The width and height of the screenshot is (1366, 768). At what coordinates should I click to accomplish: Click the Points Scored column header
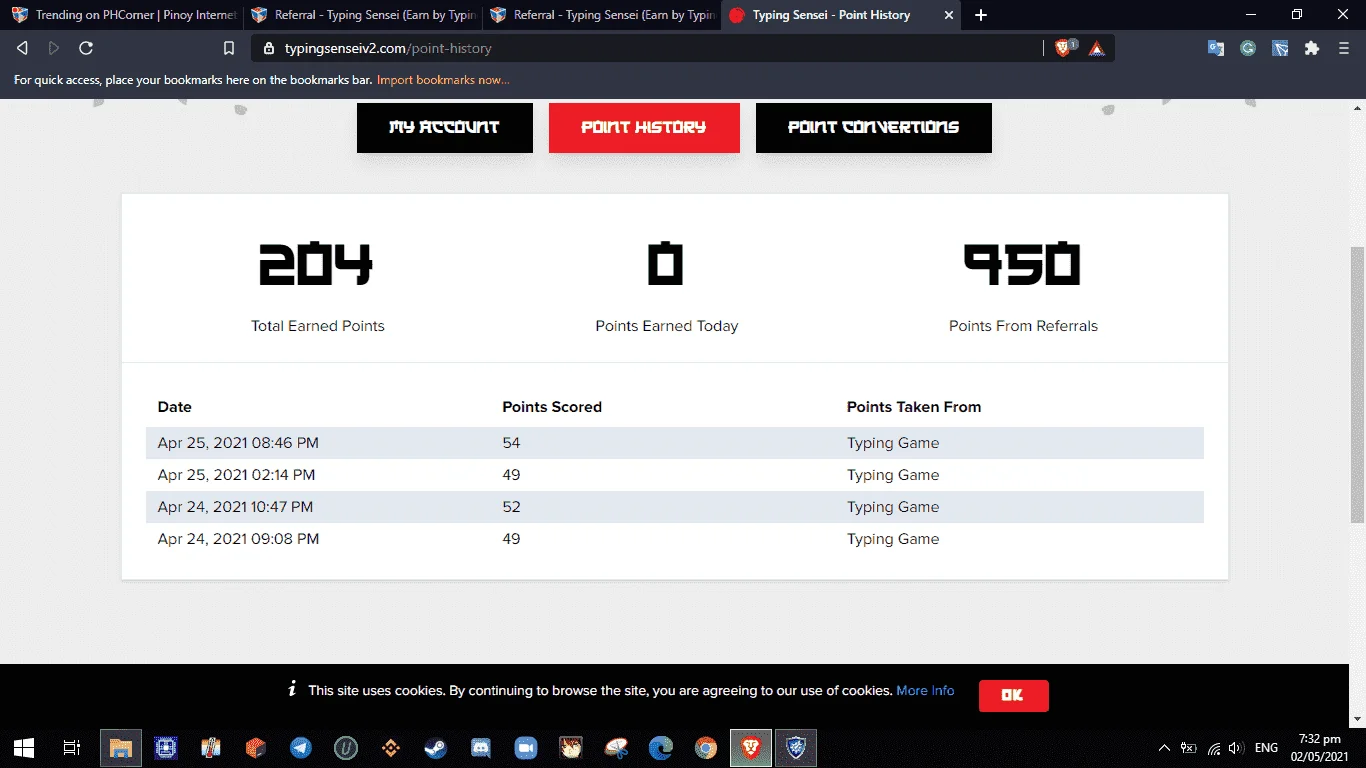pos(552,407)
